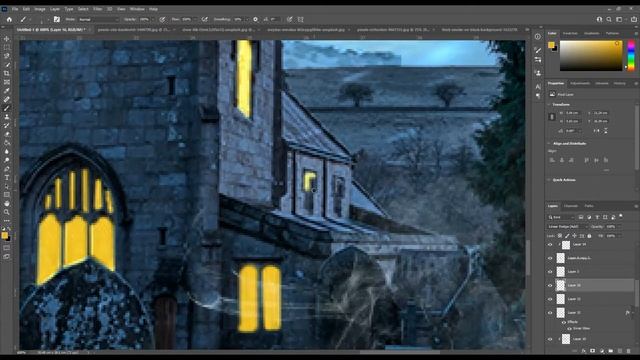Open the brush Mode dropdown
The width and height of the screenshot is (640, 360).
(98, 19)
